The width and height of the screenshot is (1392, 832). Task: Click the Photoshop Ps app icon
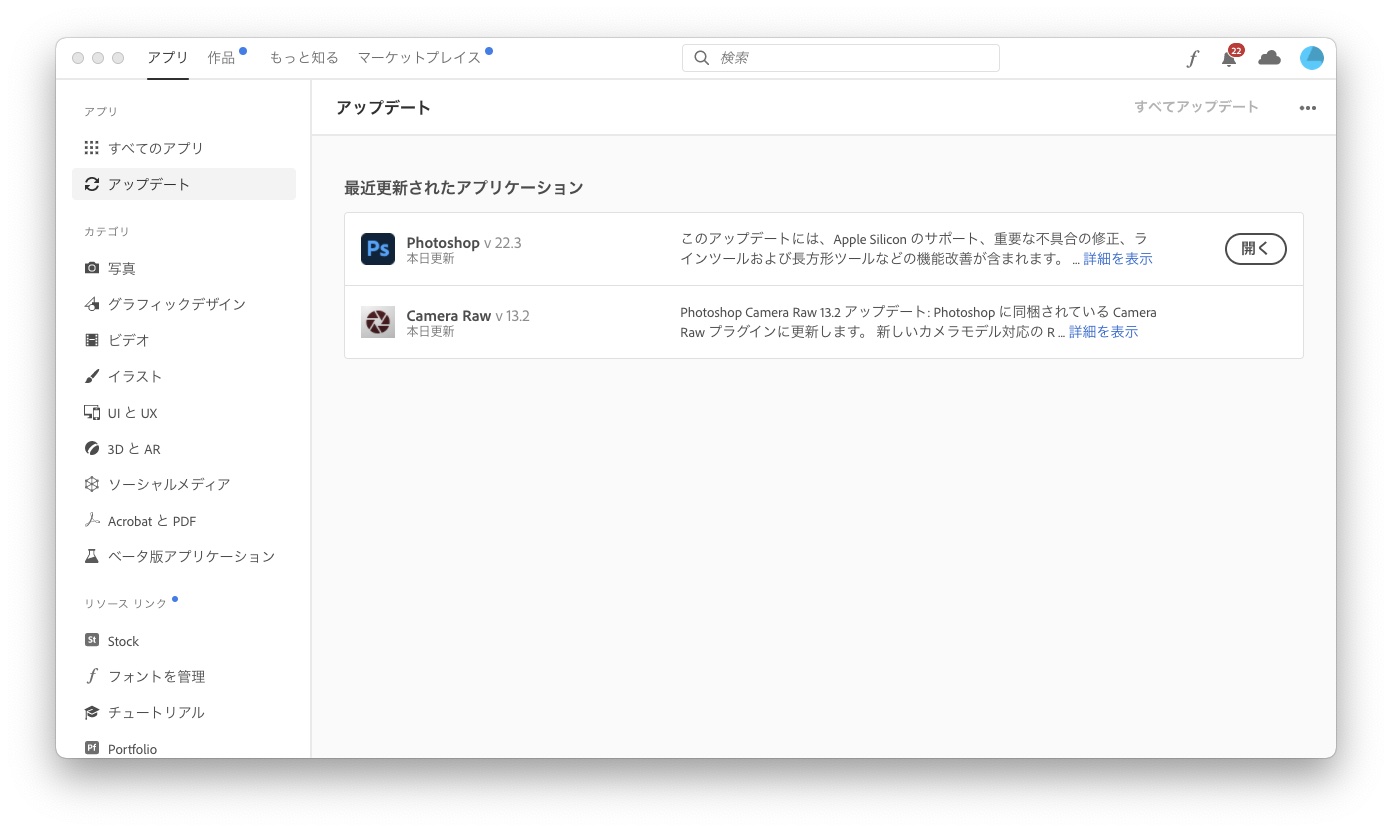point(378,249)
